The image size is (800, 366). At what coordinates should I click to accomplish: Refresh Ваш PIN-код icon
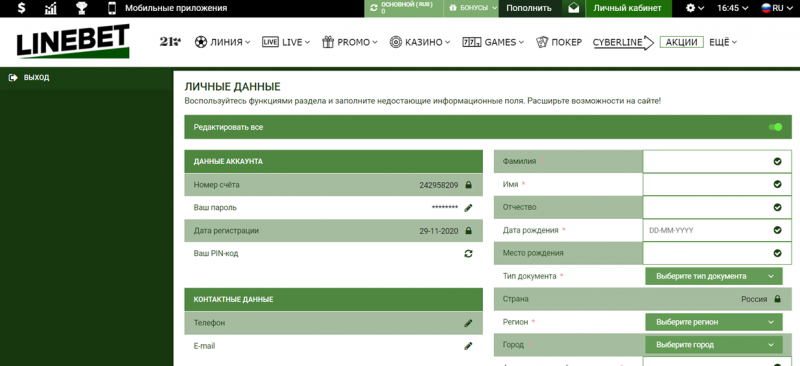click(468, 254)
